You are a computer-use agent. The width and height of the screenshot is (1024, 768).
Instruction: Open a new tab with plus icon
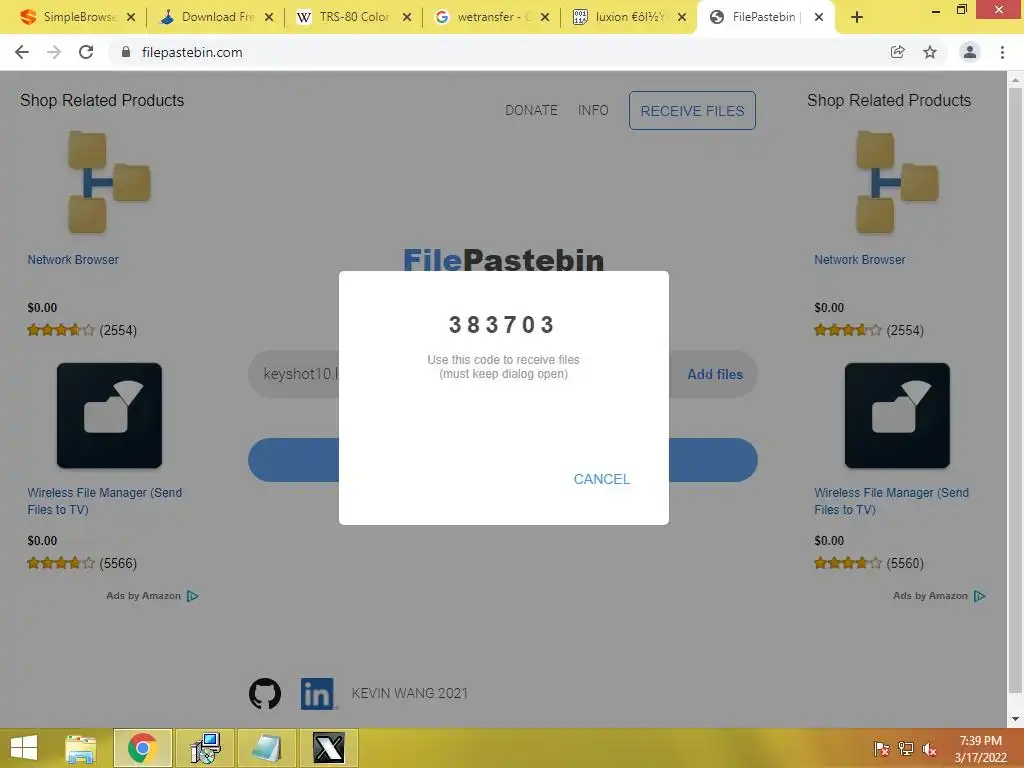click(x=857, y=17)
